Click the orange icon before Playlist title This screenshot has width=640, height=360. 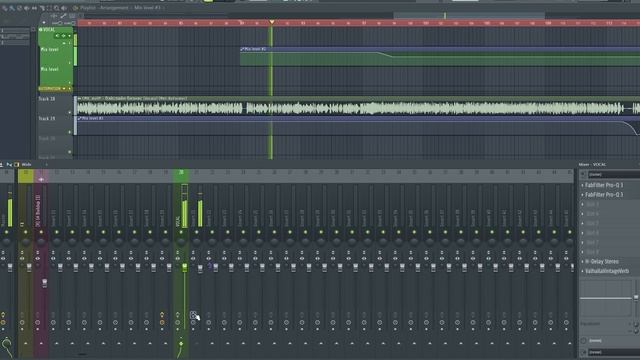(x=76, y=8)
